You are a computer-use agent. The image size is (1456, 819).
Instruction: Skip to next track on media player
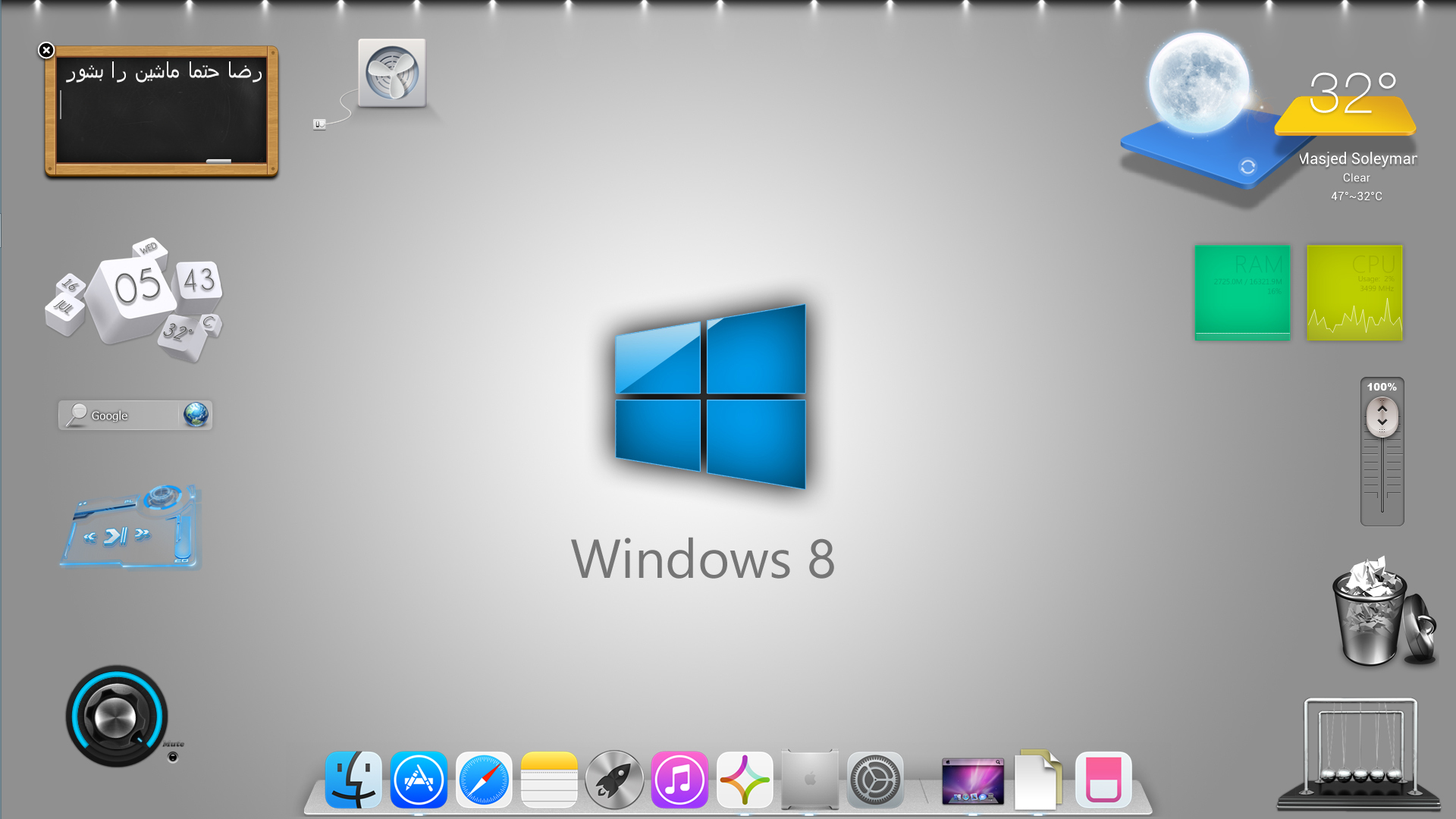[x=142, y=533]
